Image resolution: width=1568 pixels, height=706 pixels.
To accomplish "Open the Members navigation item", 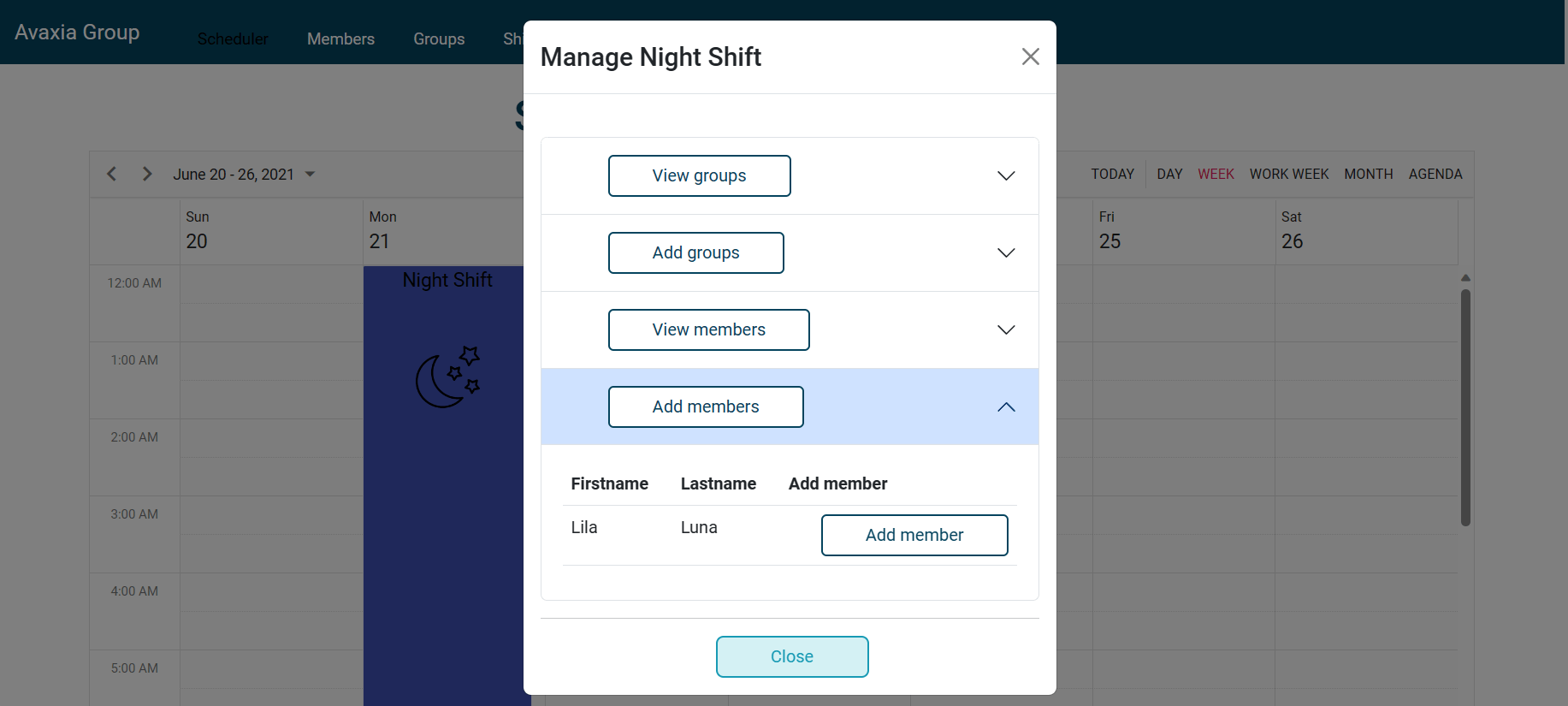I will click(340, 39).
